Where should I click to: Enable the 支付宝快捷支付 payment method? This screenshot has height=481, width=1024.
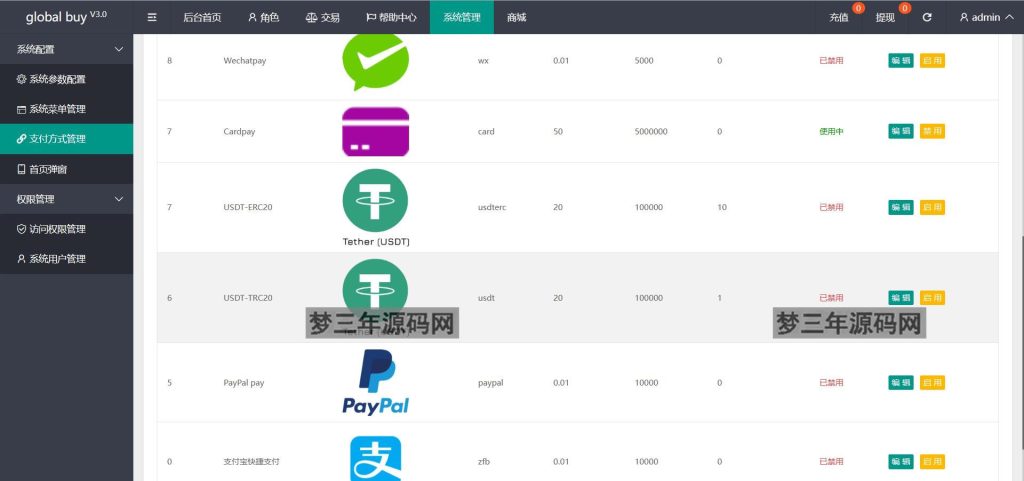click(x=932, y=461)
